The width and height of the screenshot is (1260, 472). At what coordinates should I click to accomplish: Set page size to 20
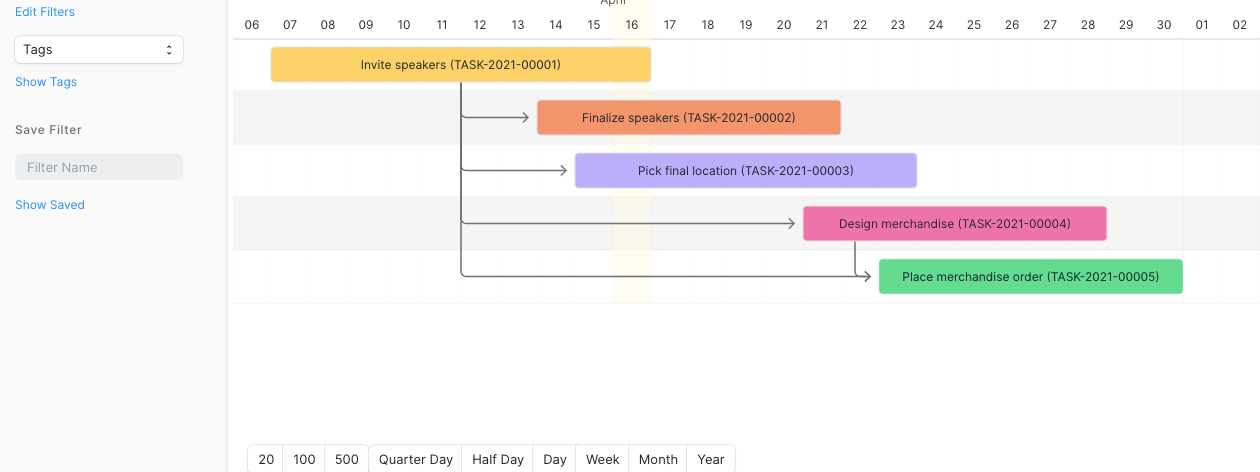click(266, 459)
